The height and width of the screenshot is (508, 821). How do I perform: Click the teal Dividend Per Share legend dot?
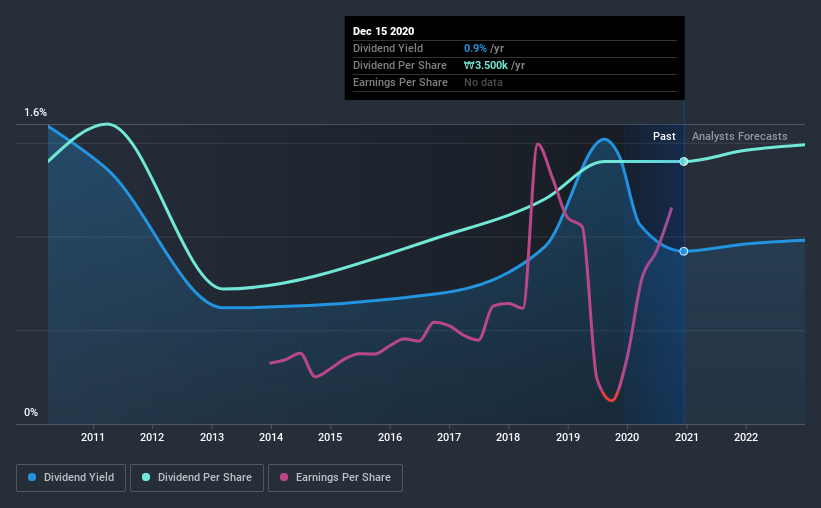[x=146, y=477]
